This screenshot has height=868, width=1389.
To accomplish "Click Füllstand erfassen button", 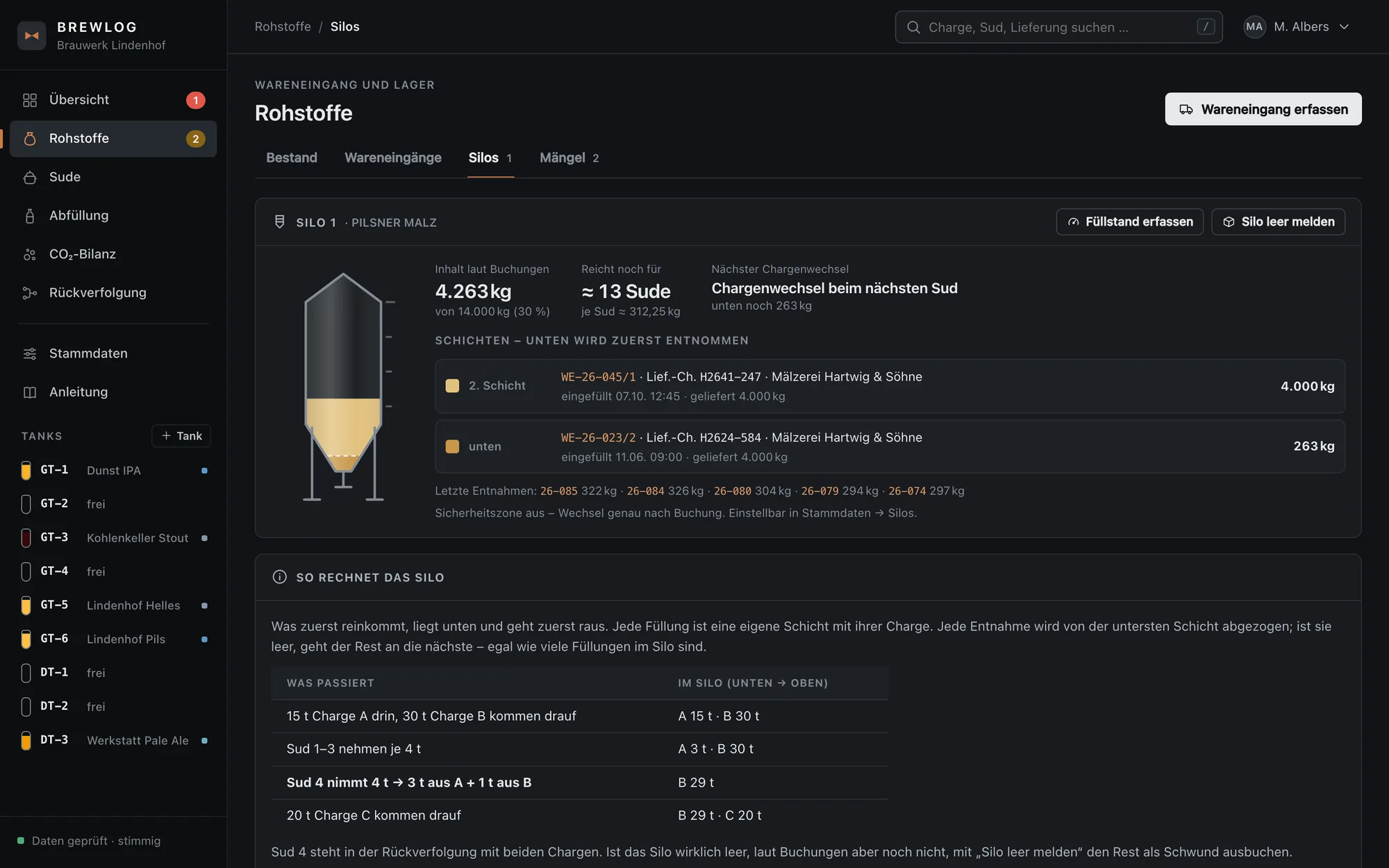I will (1130, 222).
